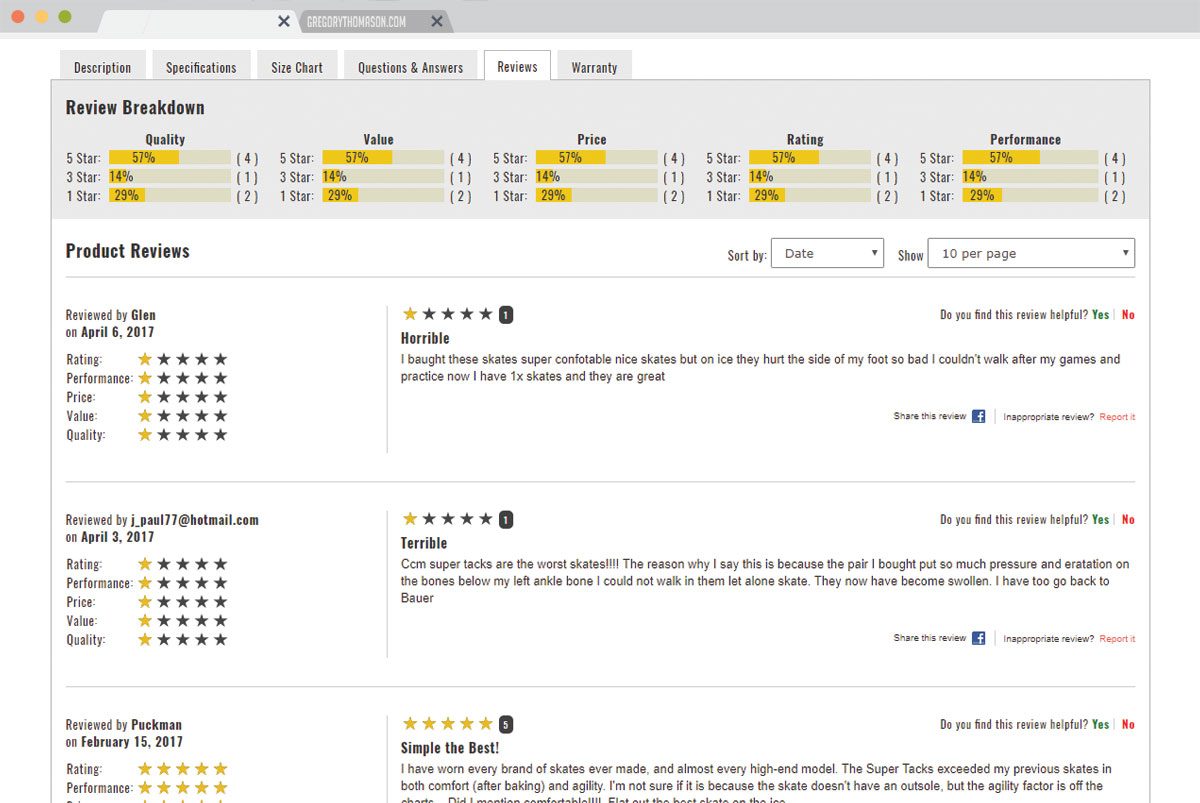Share Glen's review via Facebook icon

pyautogui.click(x=979, y=416)
